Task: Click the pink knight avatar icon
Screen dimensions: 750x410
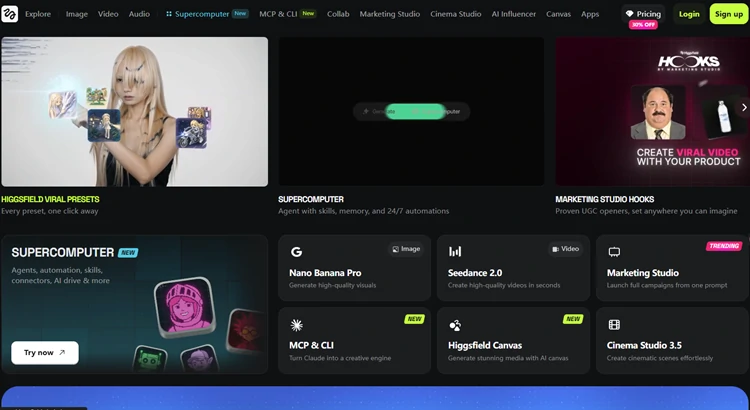Action: [x=185, y=308]
